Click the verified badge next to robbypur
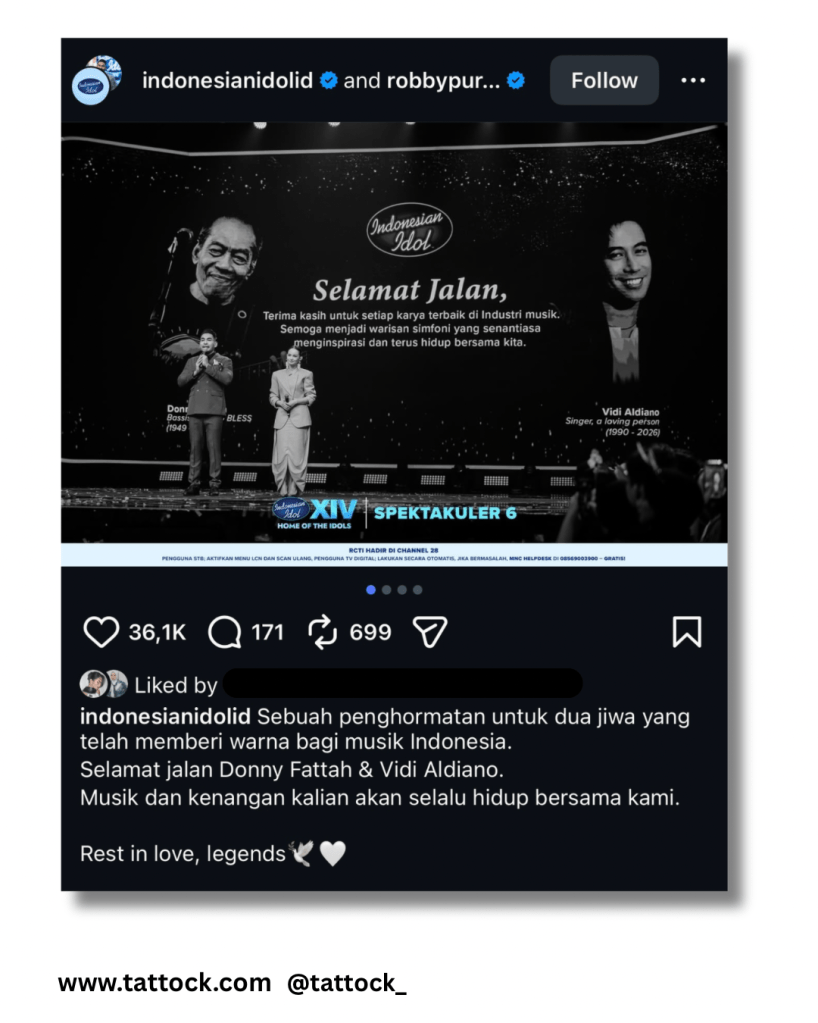Viewport: 818px width, 1023px height. coord(516,80)
